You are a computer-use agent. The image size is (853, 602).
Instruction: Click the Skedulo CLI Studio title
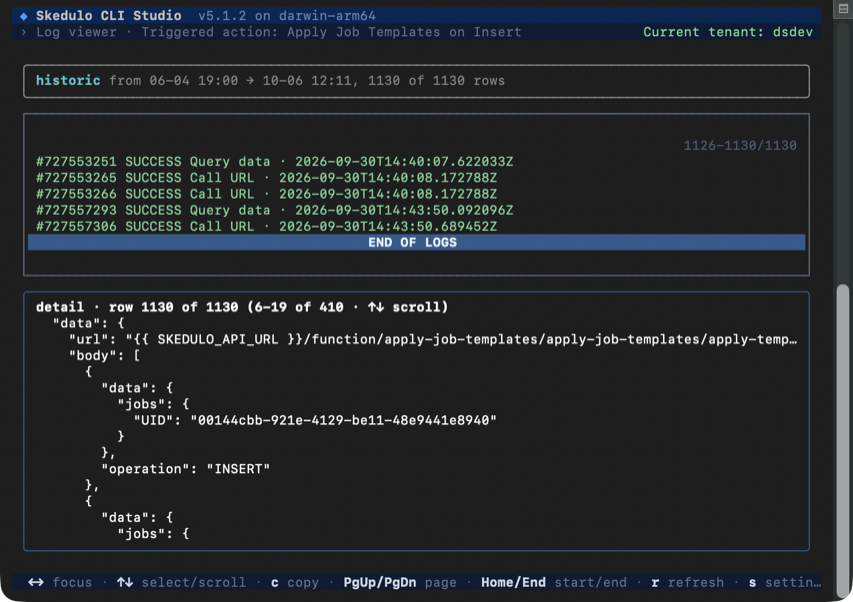(109, 16)
